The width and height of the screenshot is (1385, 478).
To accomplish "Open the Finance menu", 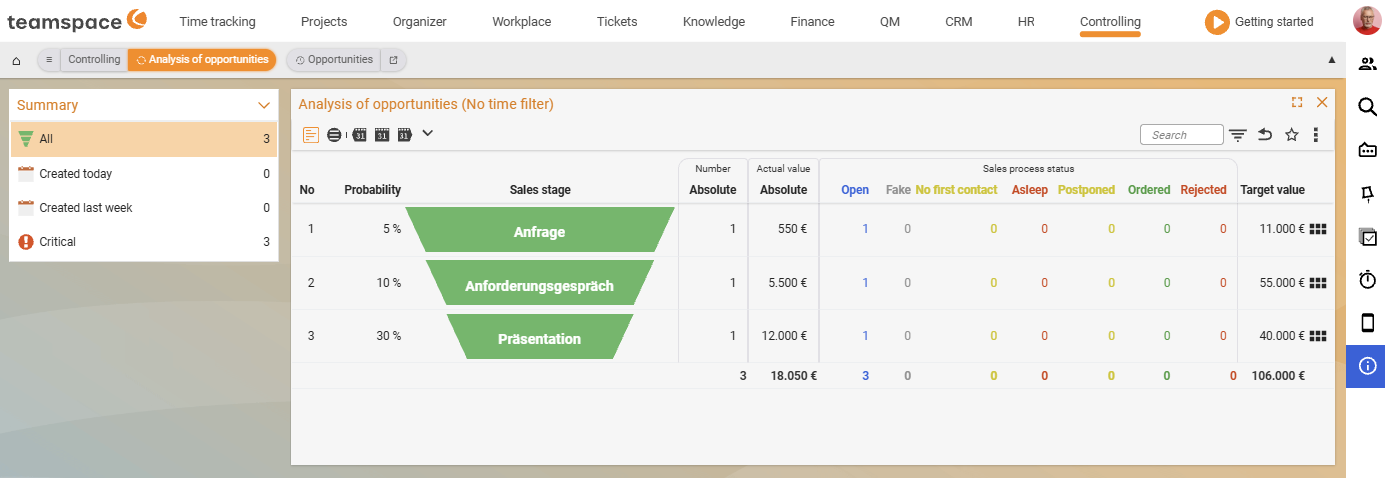I will click(812, 21).
